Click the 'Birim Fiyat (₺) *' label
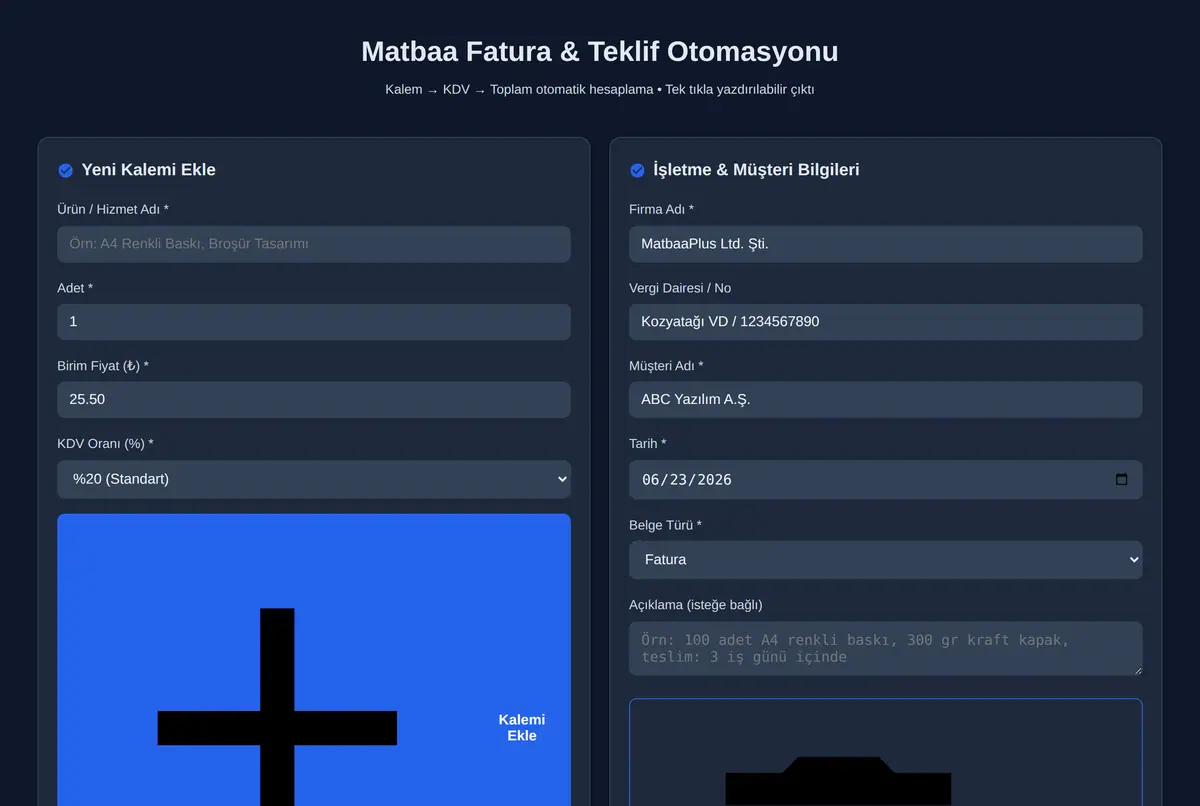This screenshot has width=1200, height=806. tap(103, 366)
